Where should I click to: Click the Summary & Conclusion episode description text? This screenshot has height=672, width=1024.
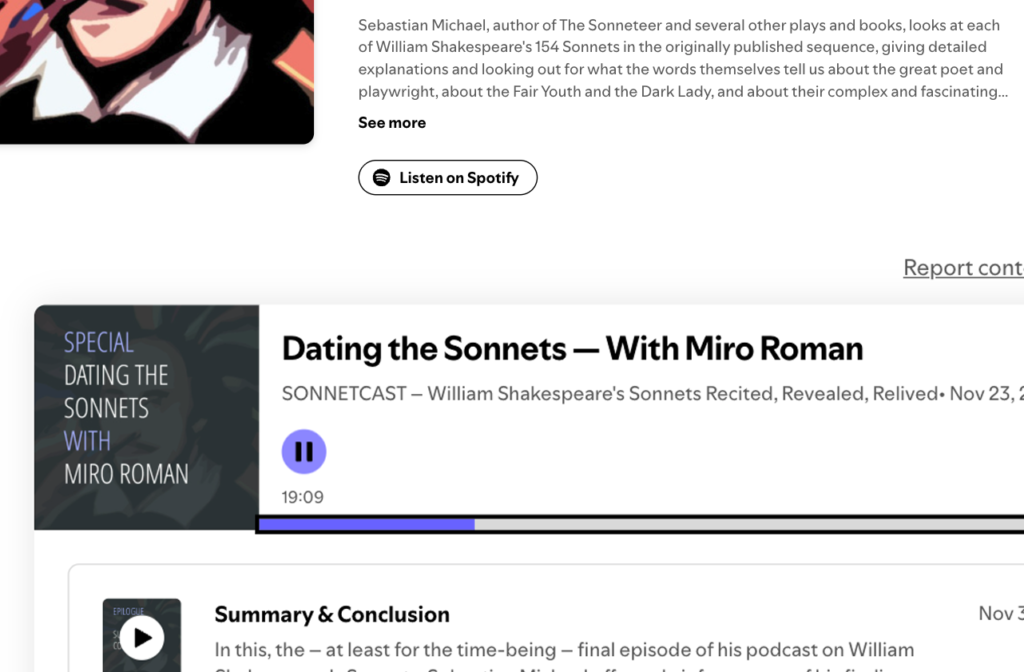[564, 650]
